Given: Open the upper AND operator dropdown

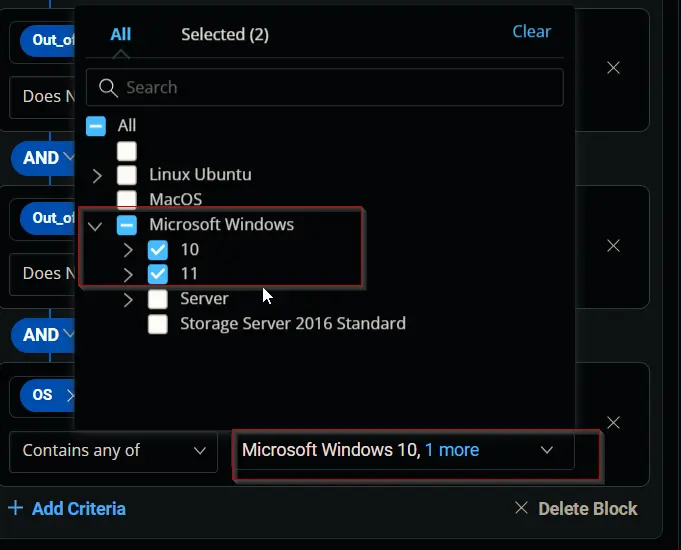Looking at the screenshot, I should 43,158.
